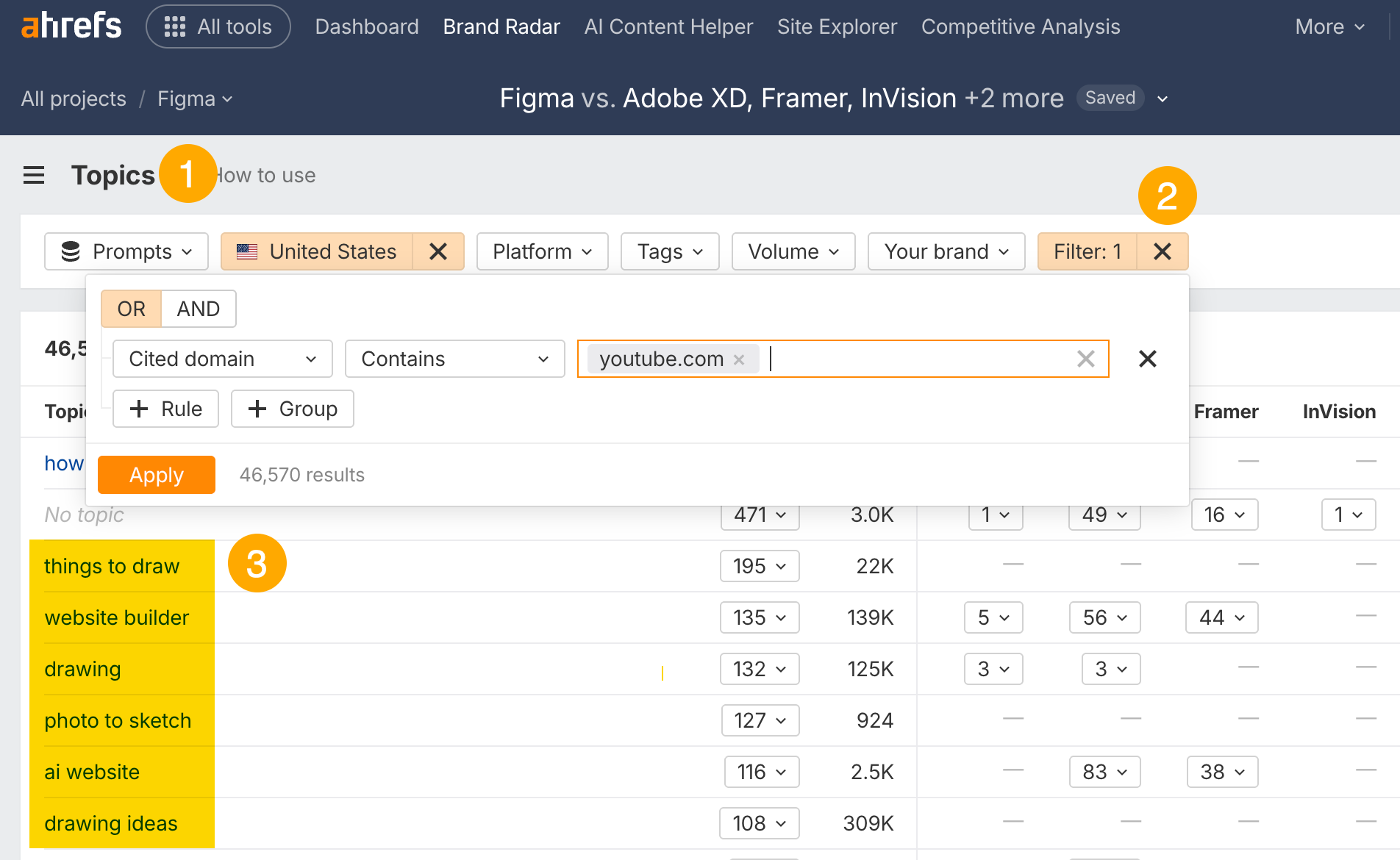Expand Framer's 44 mentions for website builder
The image size is (1400, 860).
coord(1222,617)
